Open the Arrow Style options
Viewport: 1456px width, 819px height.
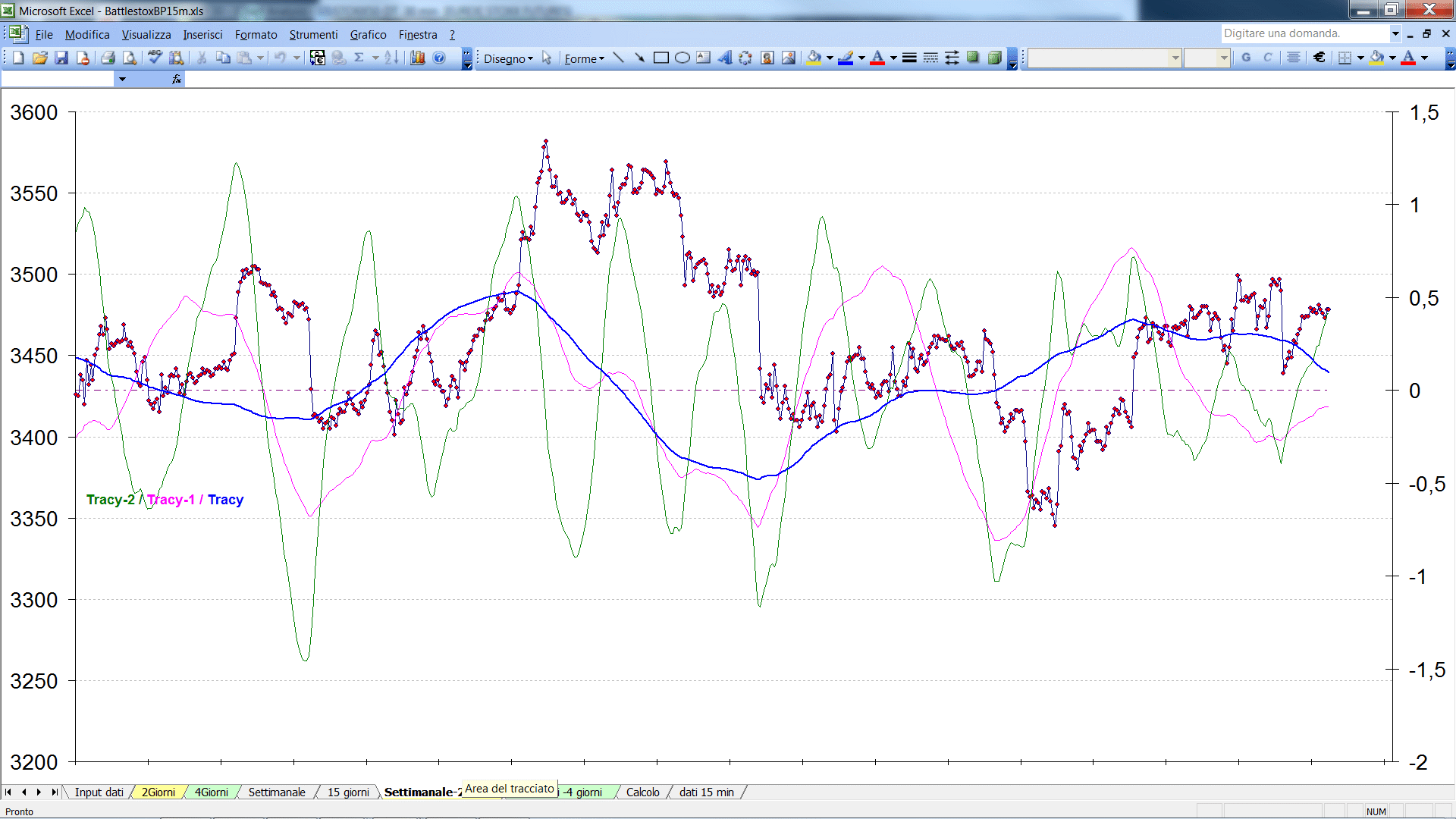coord(952,58)
